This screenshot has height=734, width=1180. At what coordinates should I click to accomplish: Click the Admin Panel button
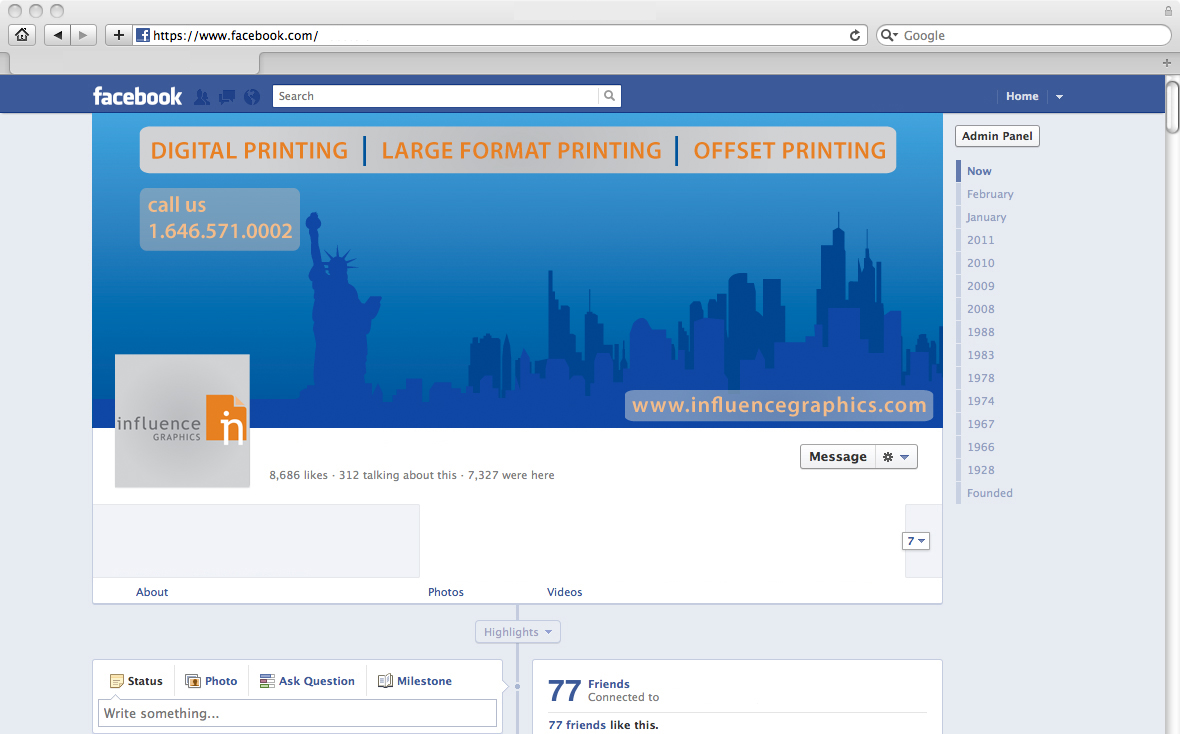click(x=997, y=136)
